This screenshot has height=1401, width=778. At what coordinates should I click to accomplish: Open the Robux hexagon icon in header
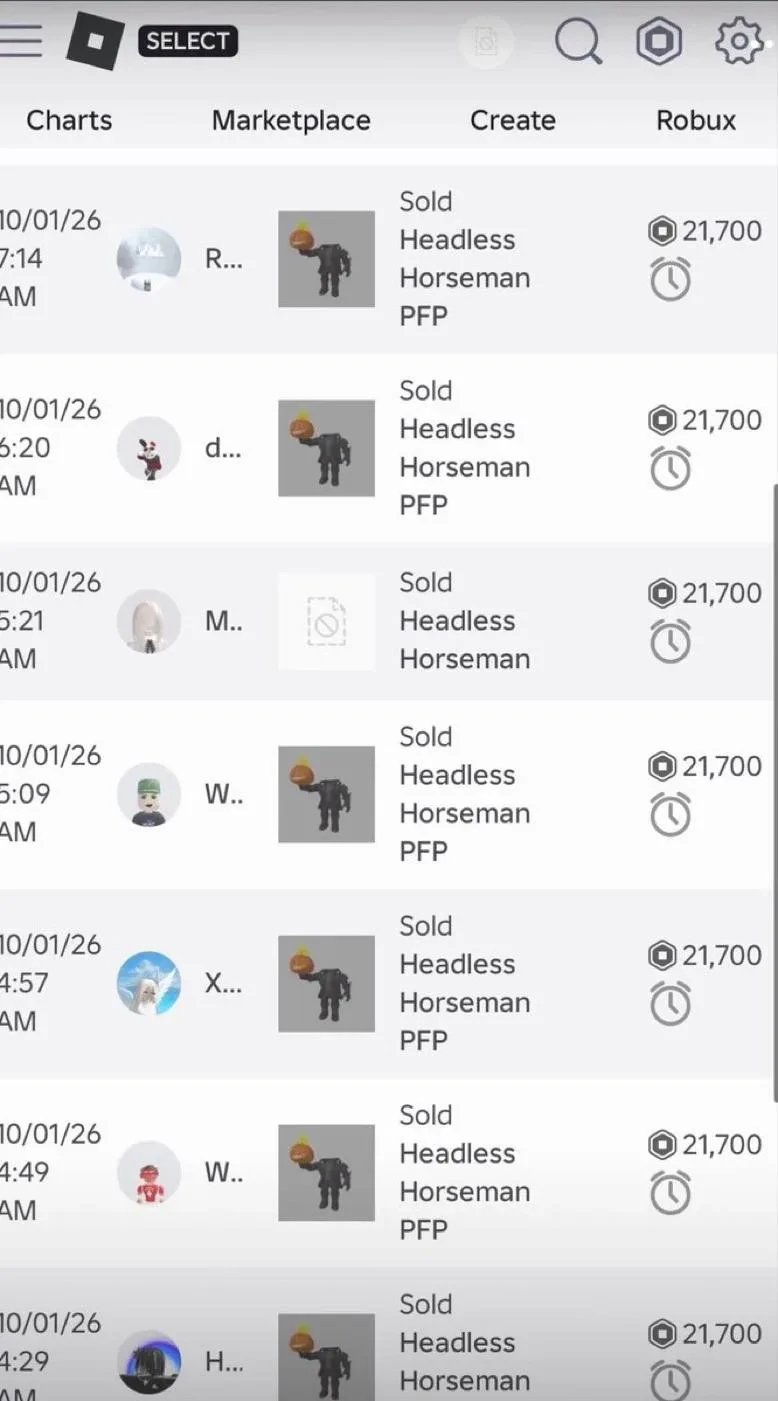[659, 42]
